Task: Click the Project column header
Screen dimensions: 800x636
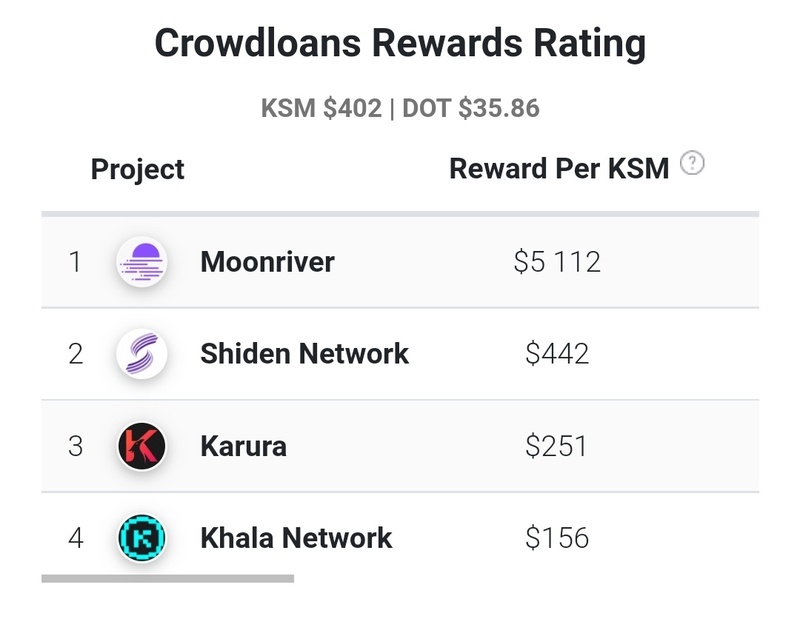Action: 138,169
